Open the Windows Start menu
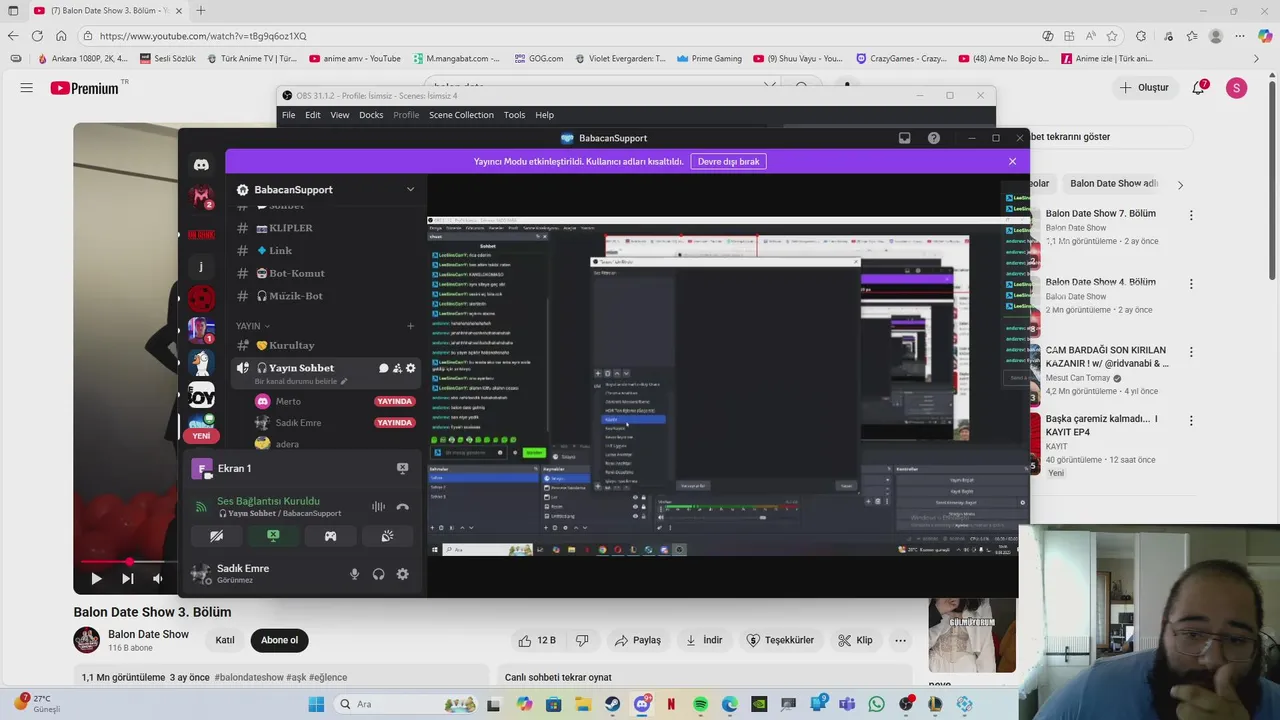Viewport: 1280px width, 720px height. click(x=316, y=704)
